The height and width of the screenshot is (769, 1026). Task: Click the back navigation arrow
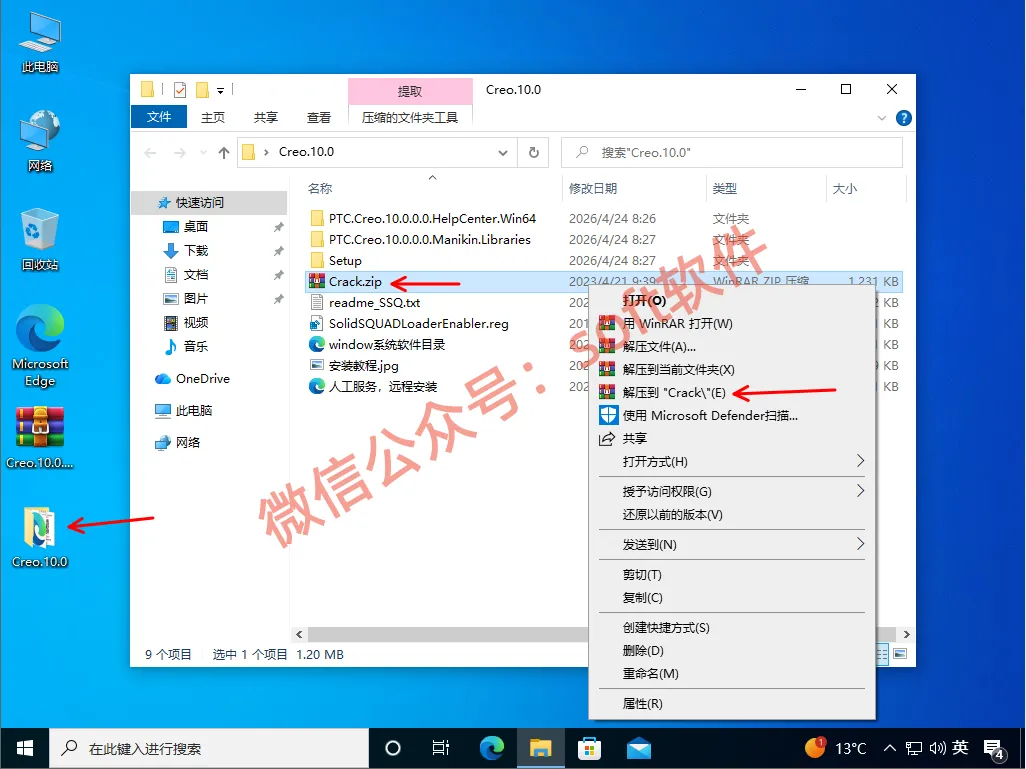150,152
